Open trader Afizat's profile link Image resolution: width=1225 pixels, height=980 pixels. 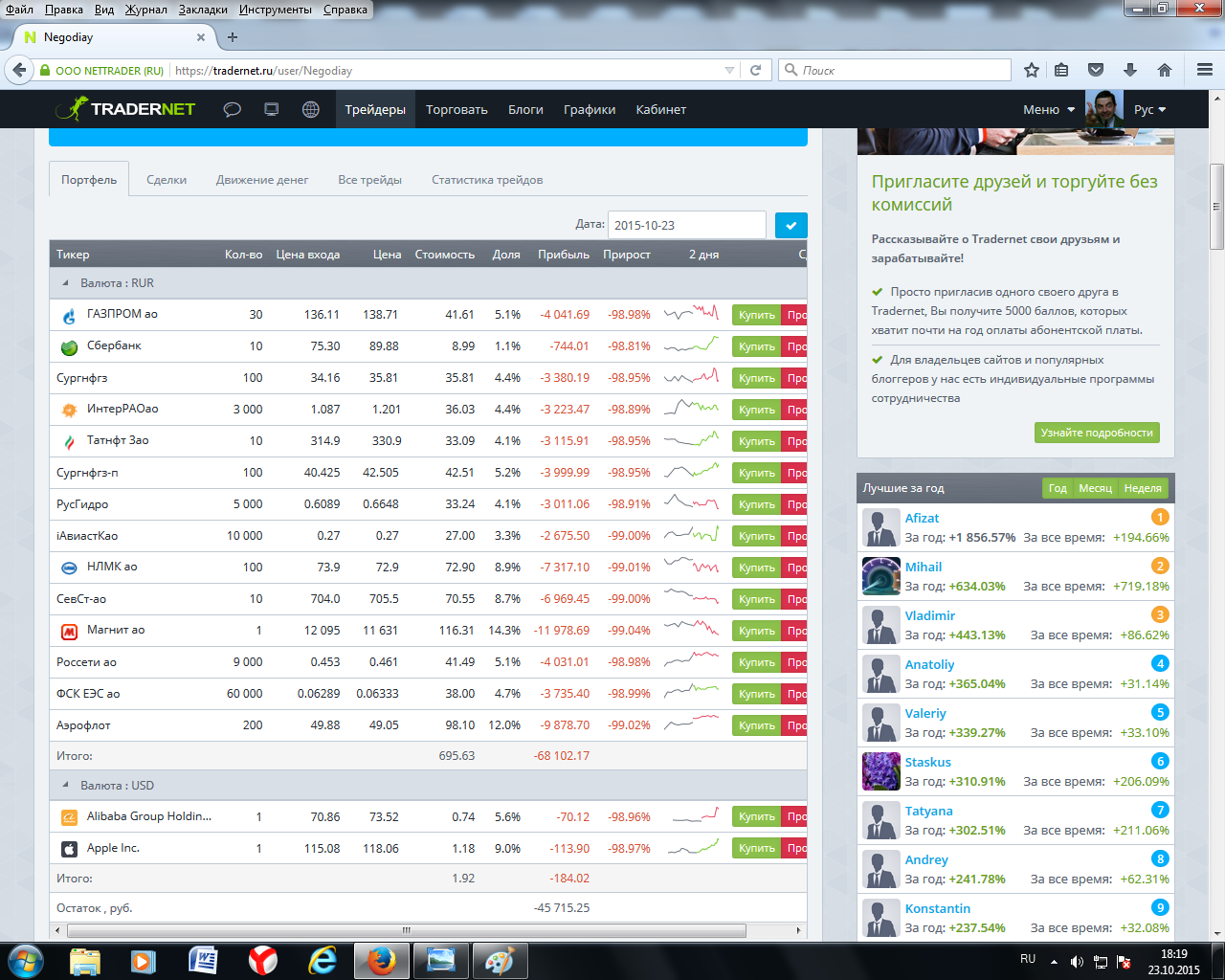922,518
